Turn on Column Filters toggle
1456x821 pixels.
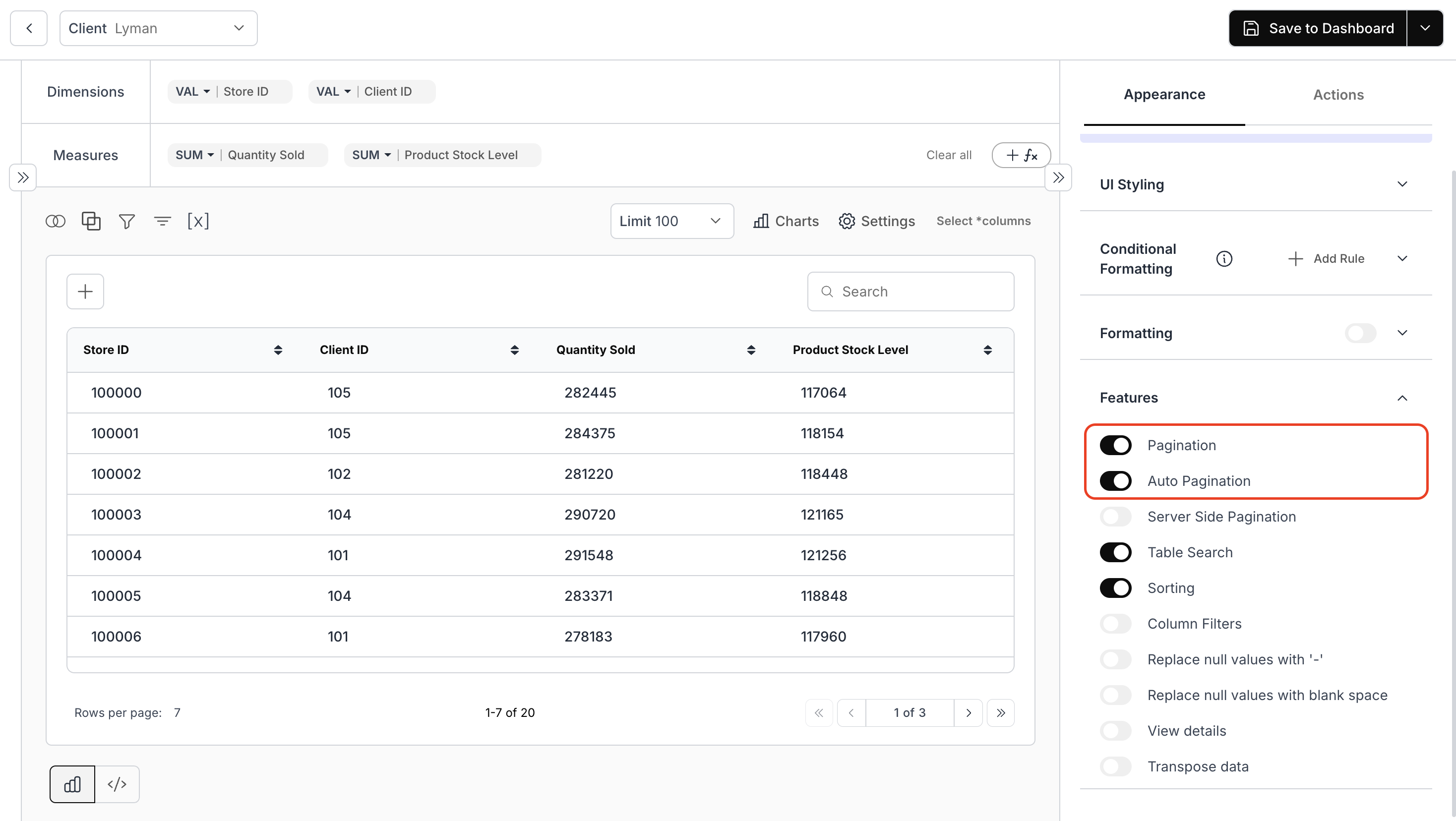(x=1115, y=624)
